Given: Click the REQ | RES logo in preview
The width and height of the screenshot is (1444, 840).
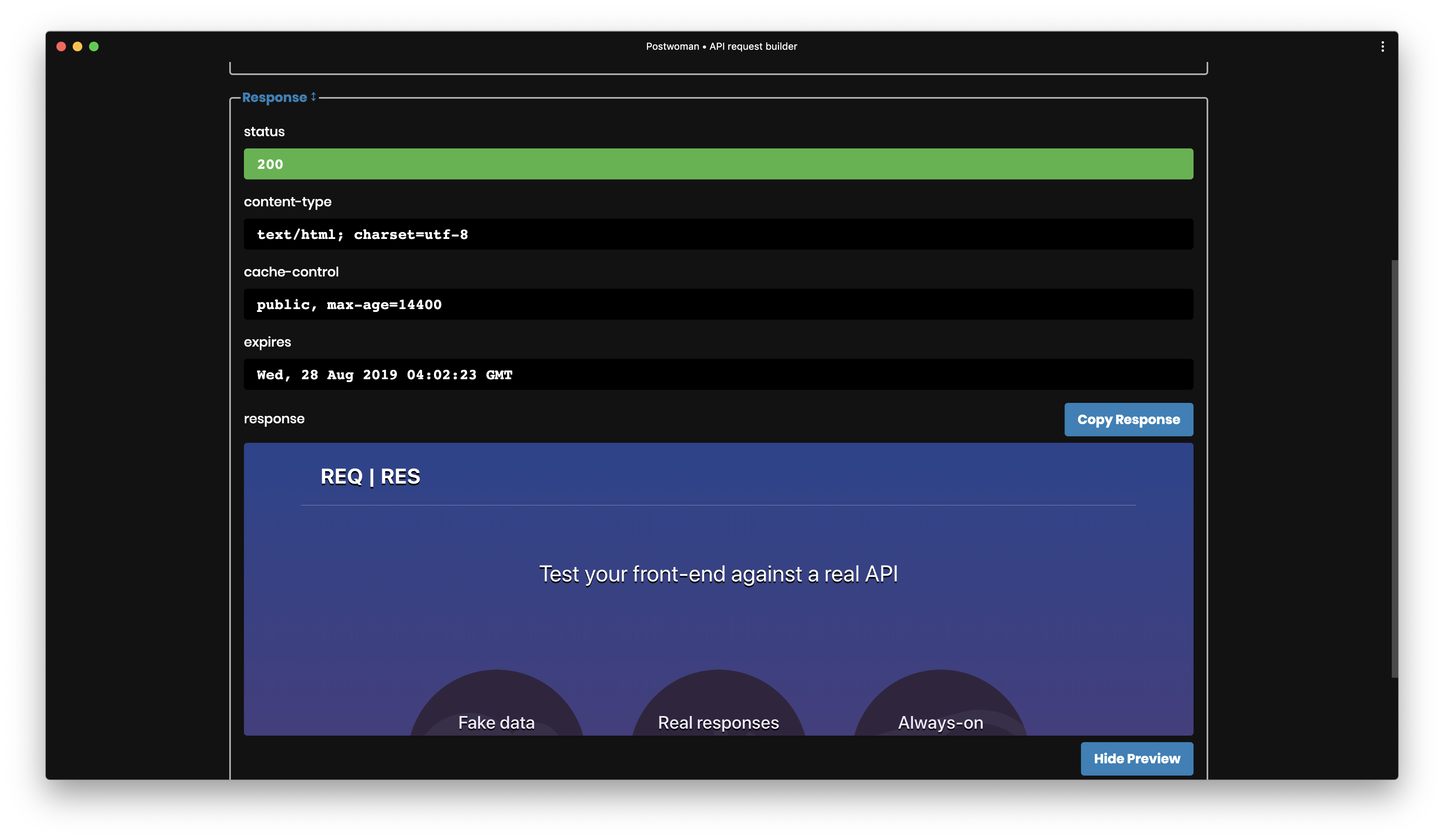Looking at the screenshot, I should coord(370,476).
